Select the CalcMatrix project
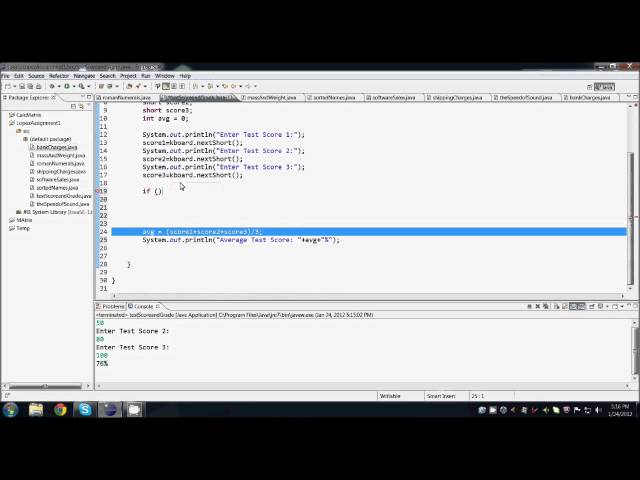The width and height of the screenshot is (640, 480). pyautogui.click(x=25, y=115)
